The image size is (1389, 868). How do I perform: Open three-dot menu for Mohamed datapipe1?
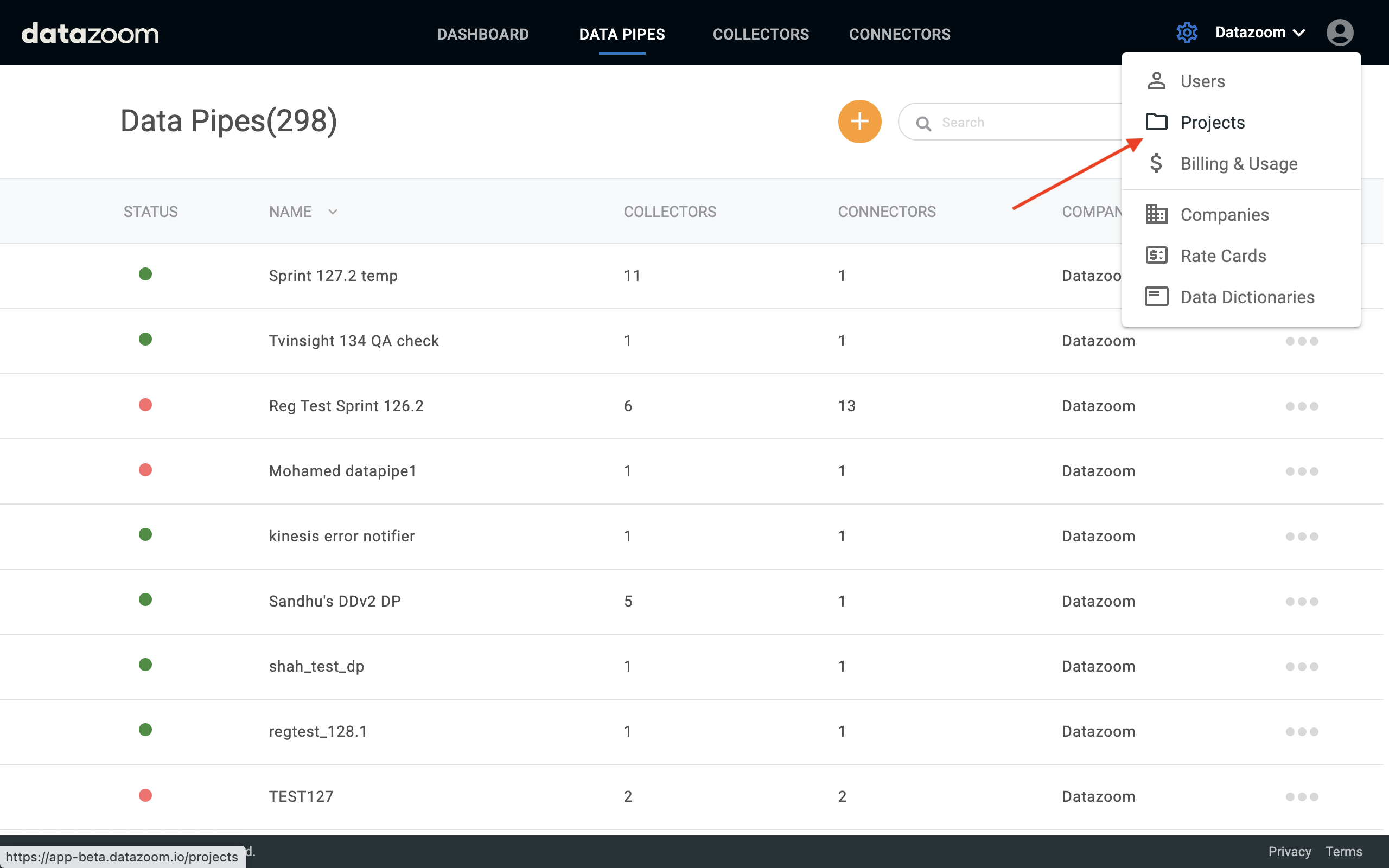point(1301,471)
